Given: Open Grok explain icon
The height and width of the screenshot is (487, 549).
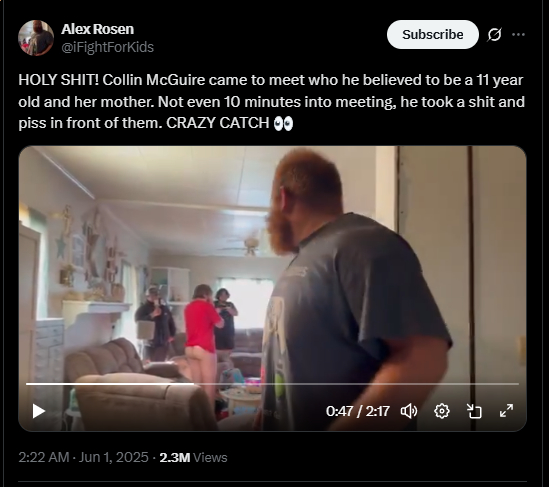Looking at the screenshot, I should pyautogui.click(x=494, y=34).
